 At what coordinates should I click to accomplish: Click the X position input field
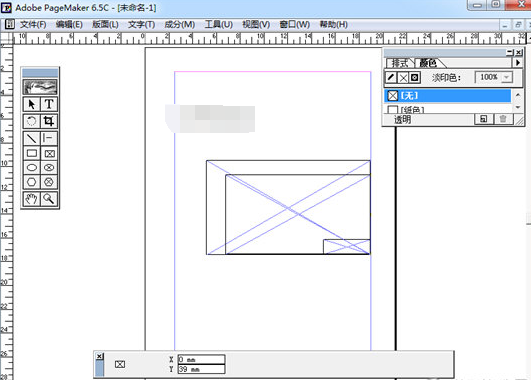click(x=201, y=359)
